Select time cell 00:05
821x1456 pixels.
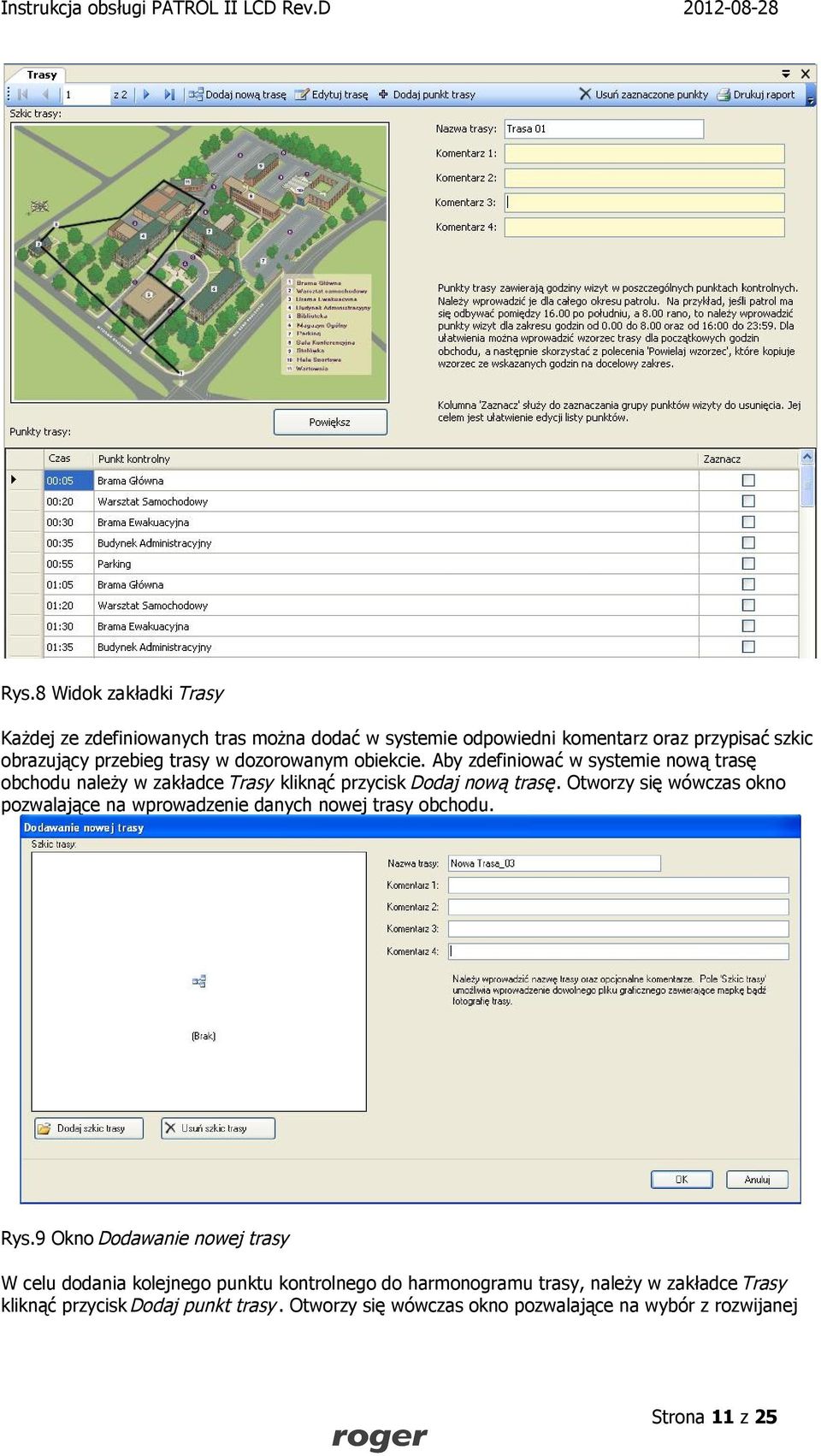click(x=68, y=481)
